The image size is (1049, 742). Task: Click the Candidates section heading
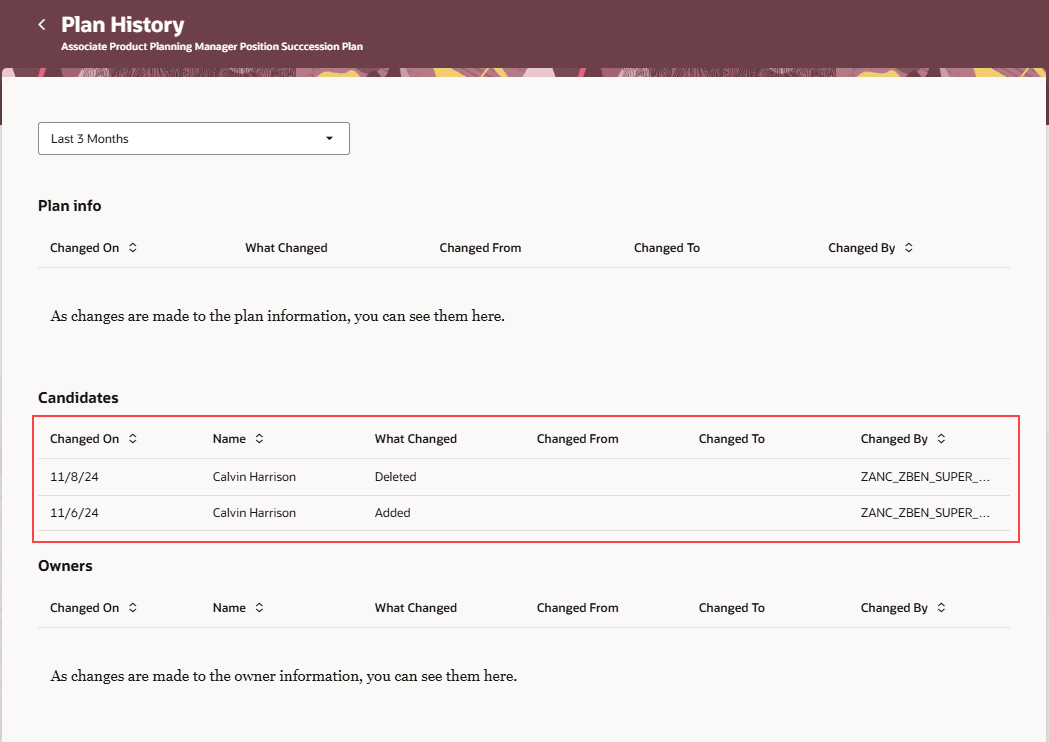tap(78, 397)
